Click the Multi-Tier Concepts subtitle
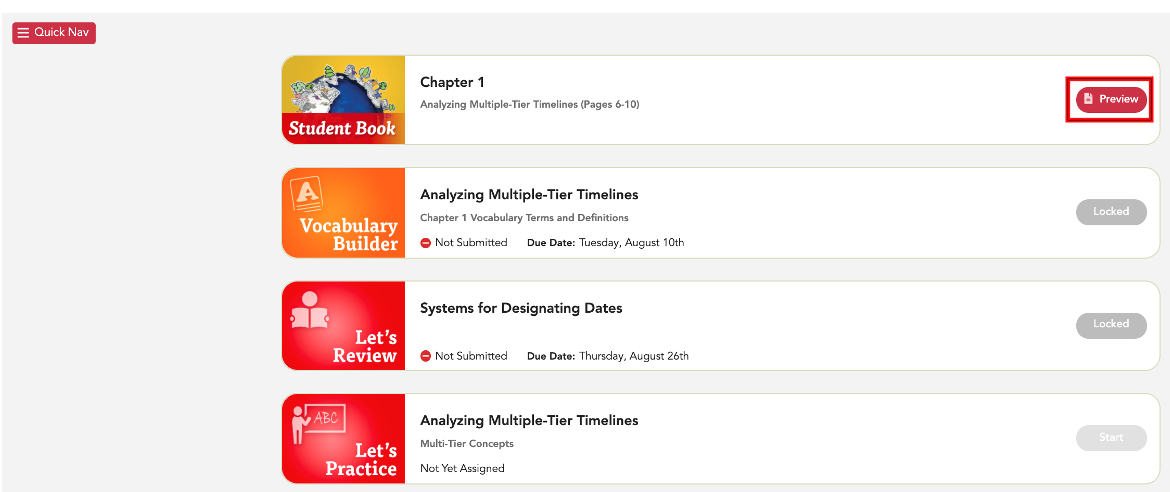This screenshot has height=492, width=1170. click(467, 443)
